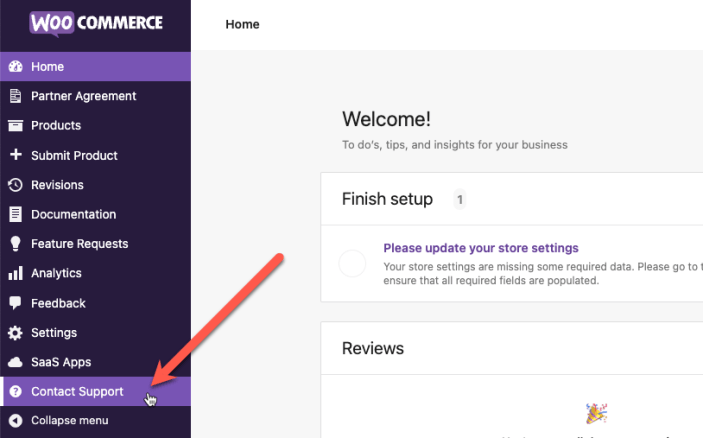Screen dimensions: 703x438
Task: Click the SaaS Apps cloud icon
Action: click(16, 362)
